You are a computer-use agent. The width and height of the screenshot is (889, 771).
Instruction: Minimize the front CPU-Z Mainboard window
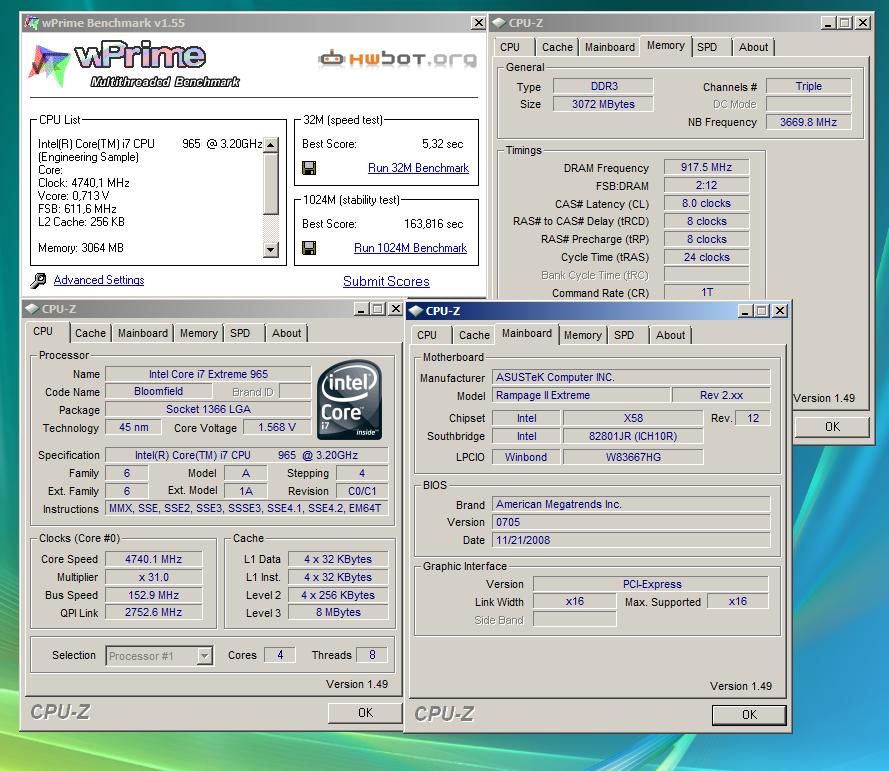746,311
